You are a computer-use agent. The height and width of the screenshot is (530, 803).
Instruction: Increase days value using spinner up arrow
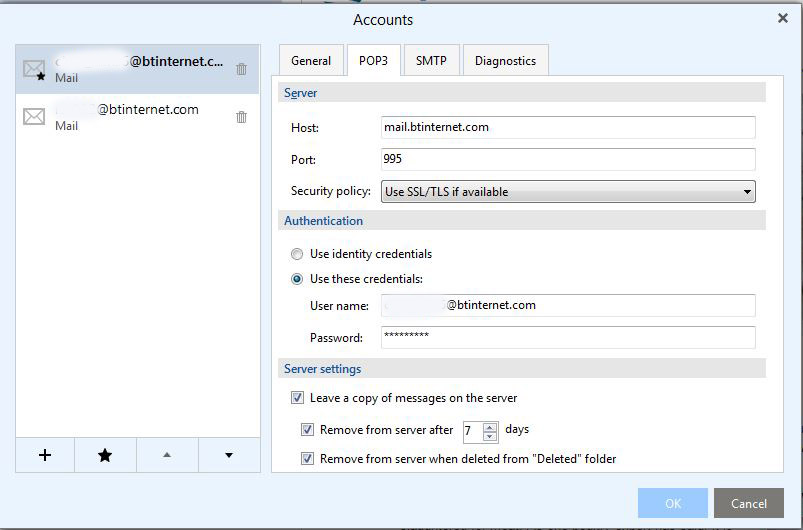(x=490, y=426)
